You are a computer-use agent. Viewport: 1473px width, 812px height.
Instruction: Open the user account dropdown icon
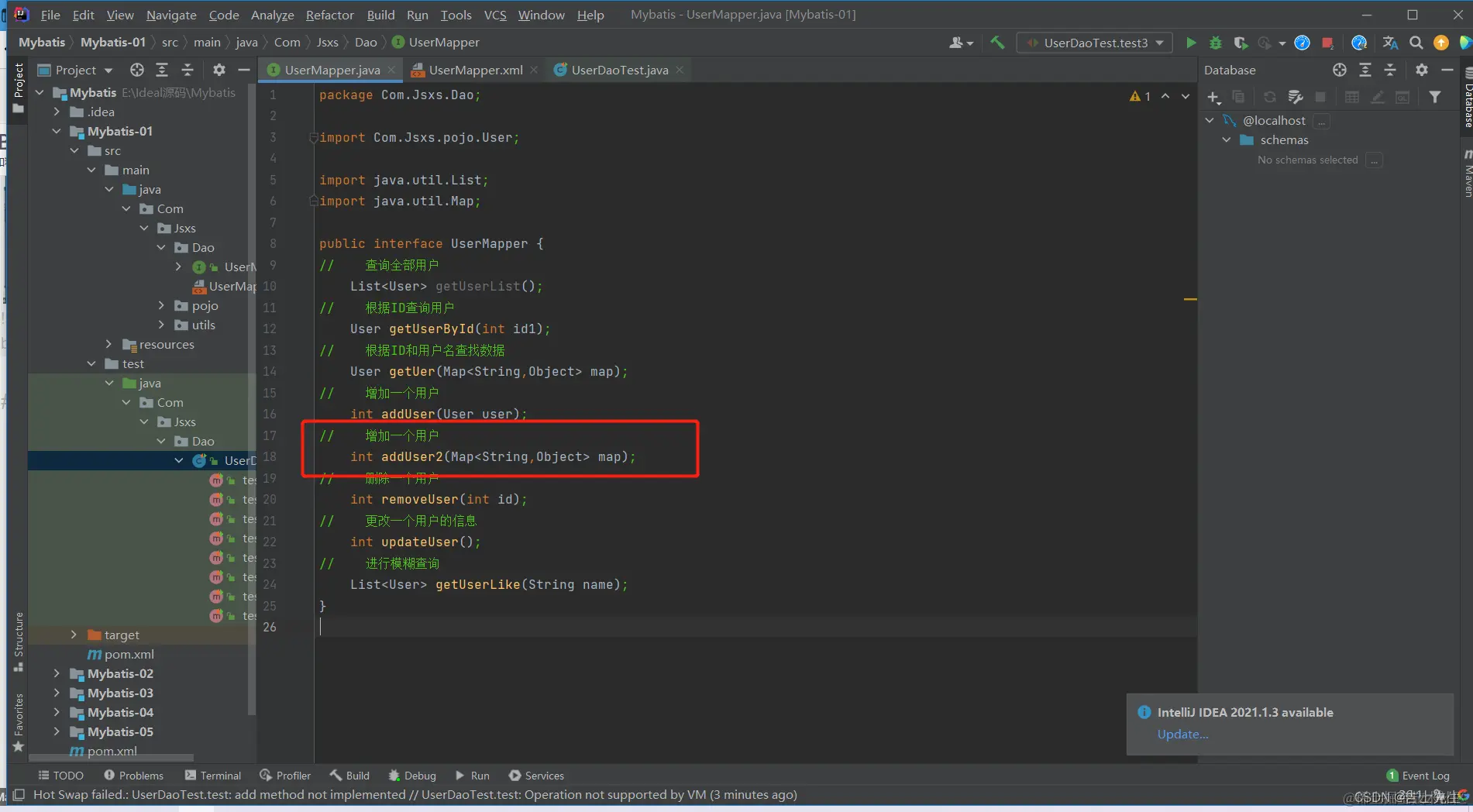point(961,43)
